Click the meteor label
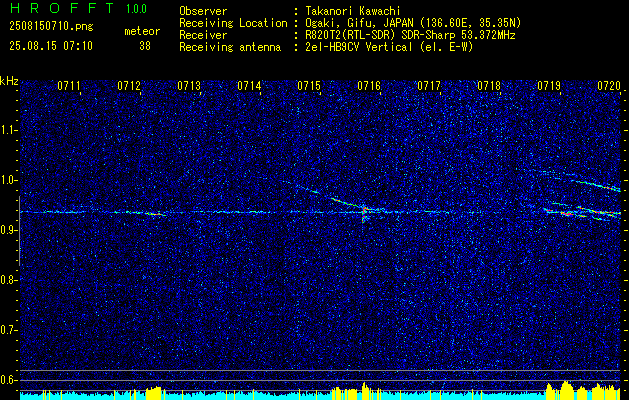 click(142, 31)
